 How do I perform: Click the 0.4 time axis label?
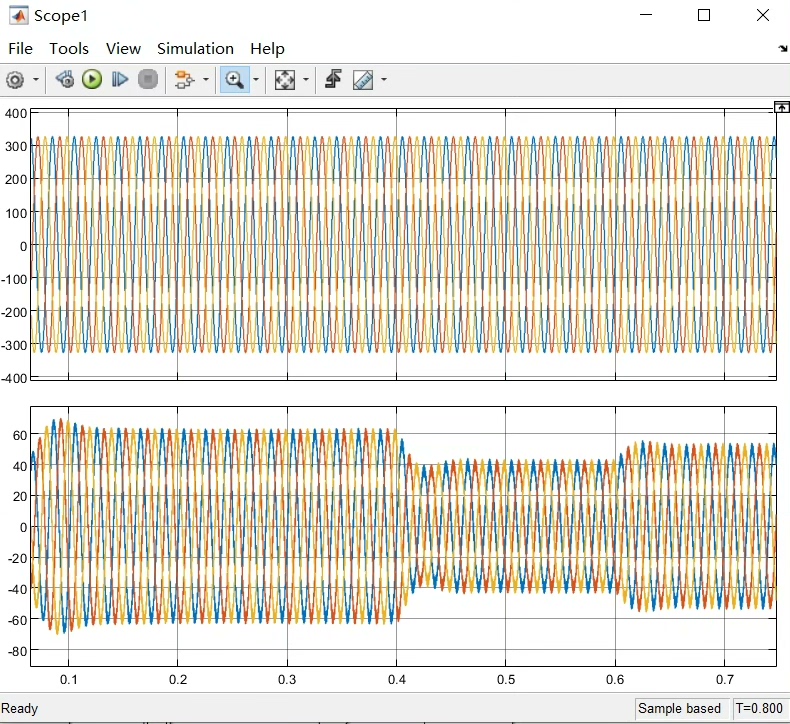point(397,680)
